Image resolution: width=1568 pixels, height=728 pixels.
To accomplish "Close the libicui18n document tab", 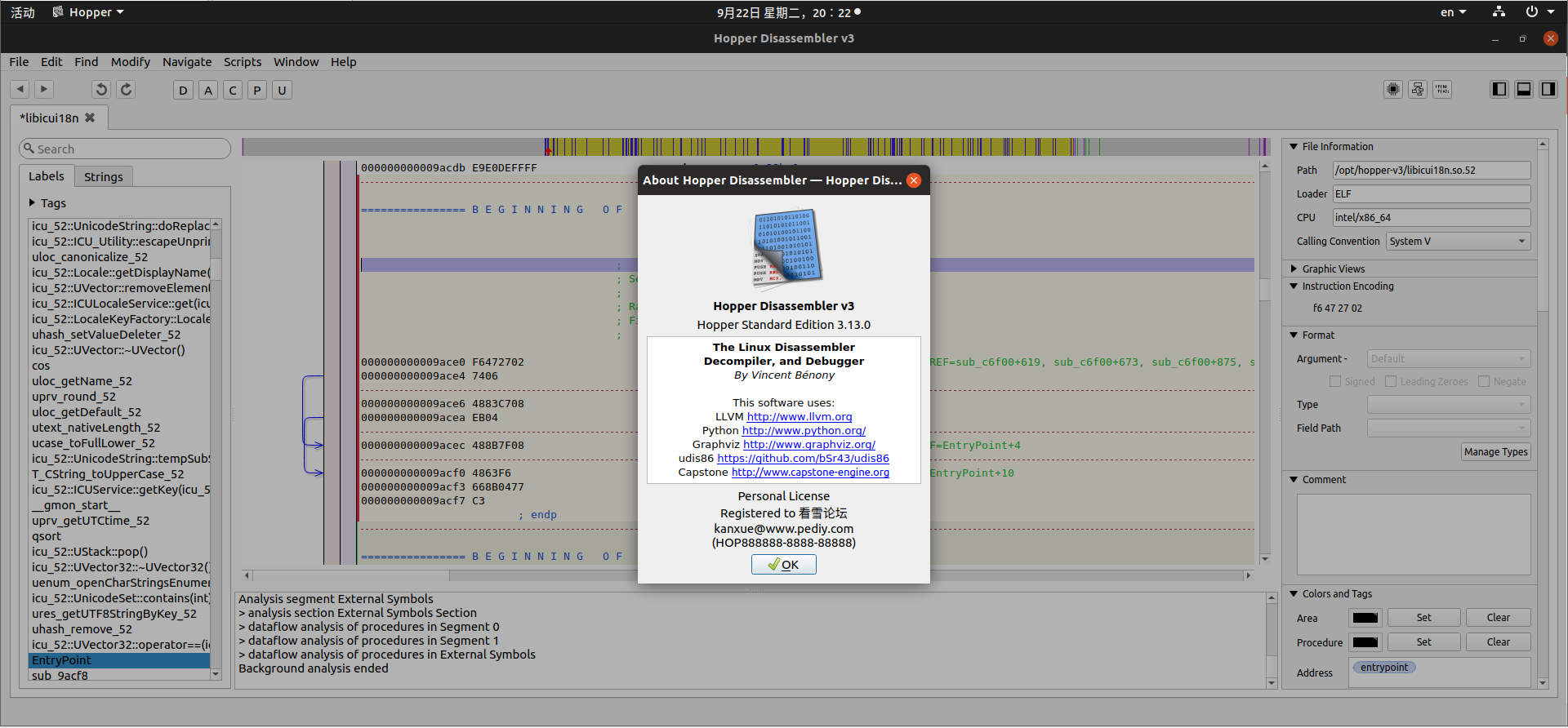I will click(90, 118).
